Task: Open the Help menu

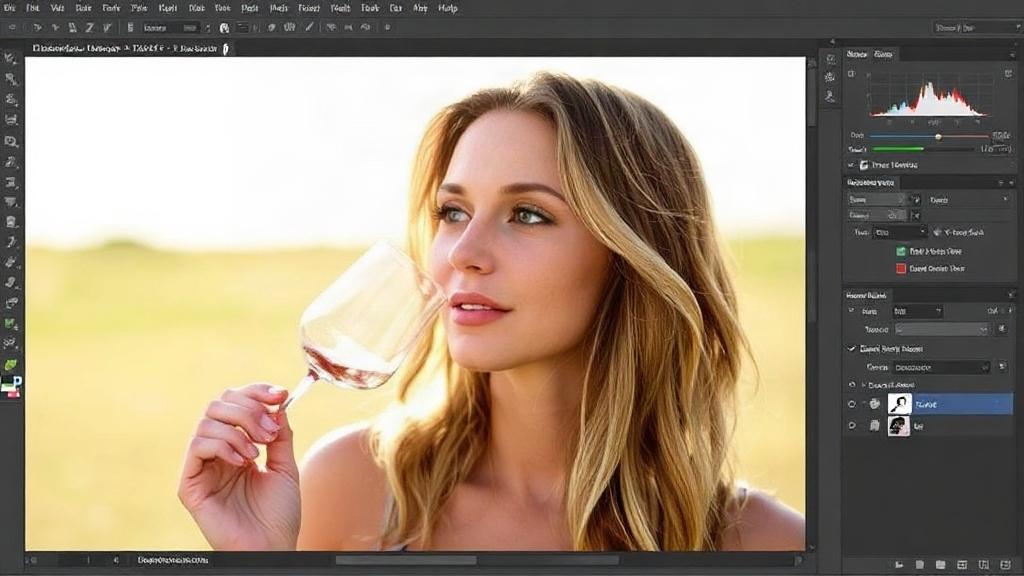Action: tap(447, 8)
